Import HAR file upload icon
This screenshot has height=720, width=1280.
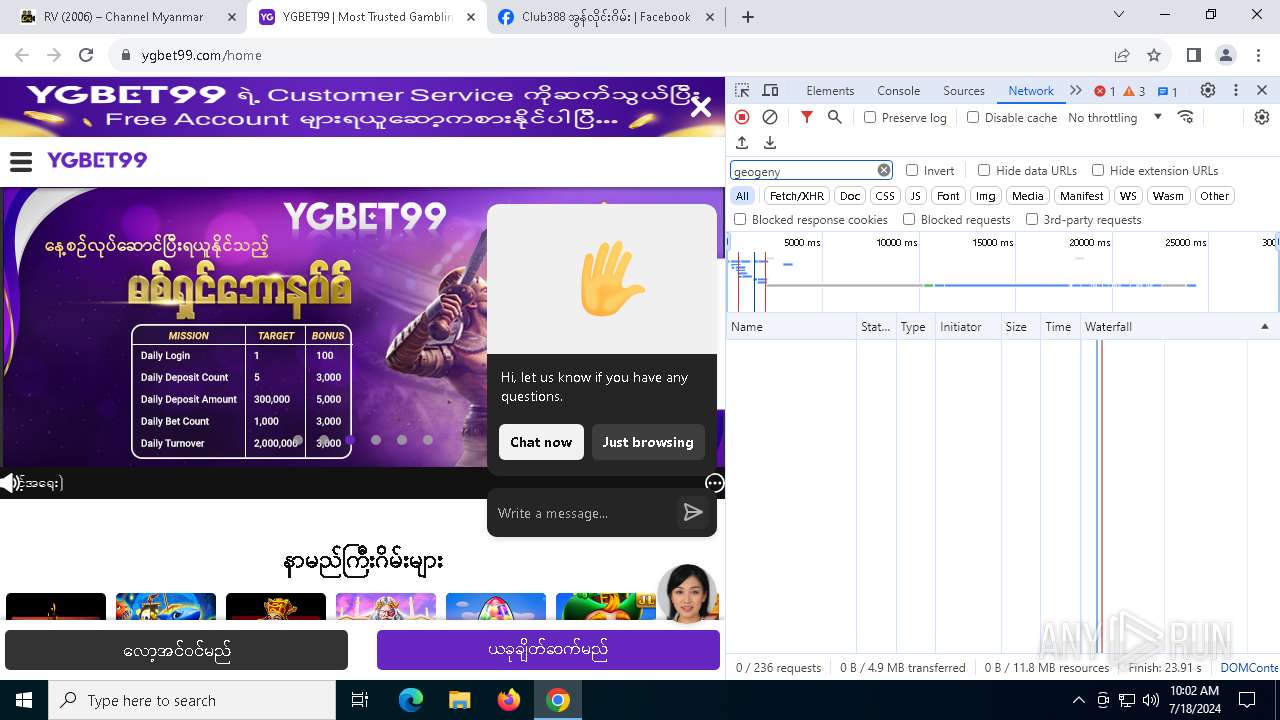pyautogui.click(x=742, y=143)
